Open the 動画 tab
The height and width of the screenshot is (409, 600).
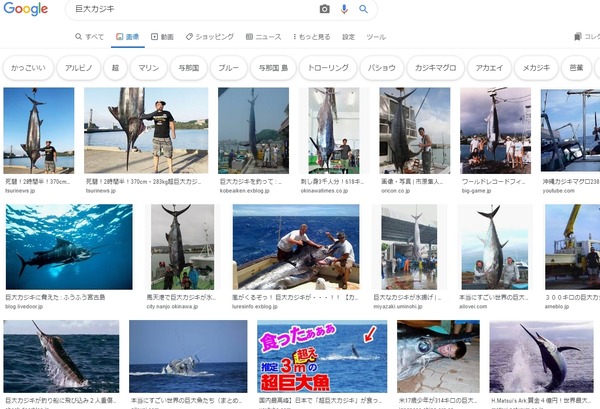tap(162, 37)
